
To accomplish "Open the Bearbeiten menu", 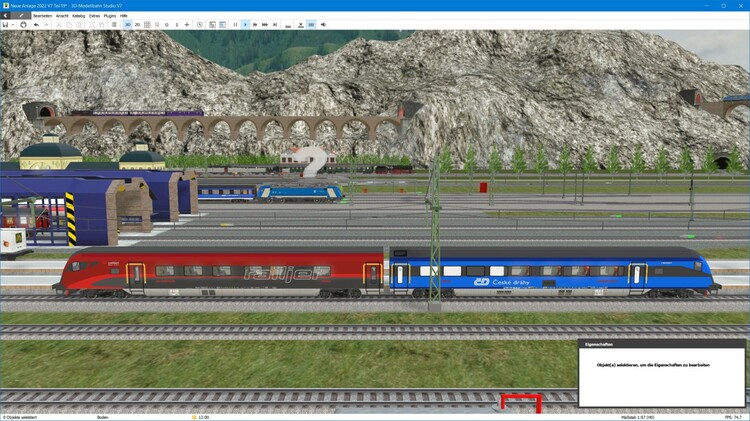I will 43,16.
